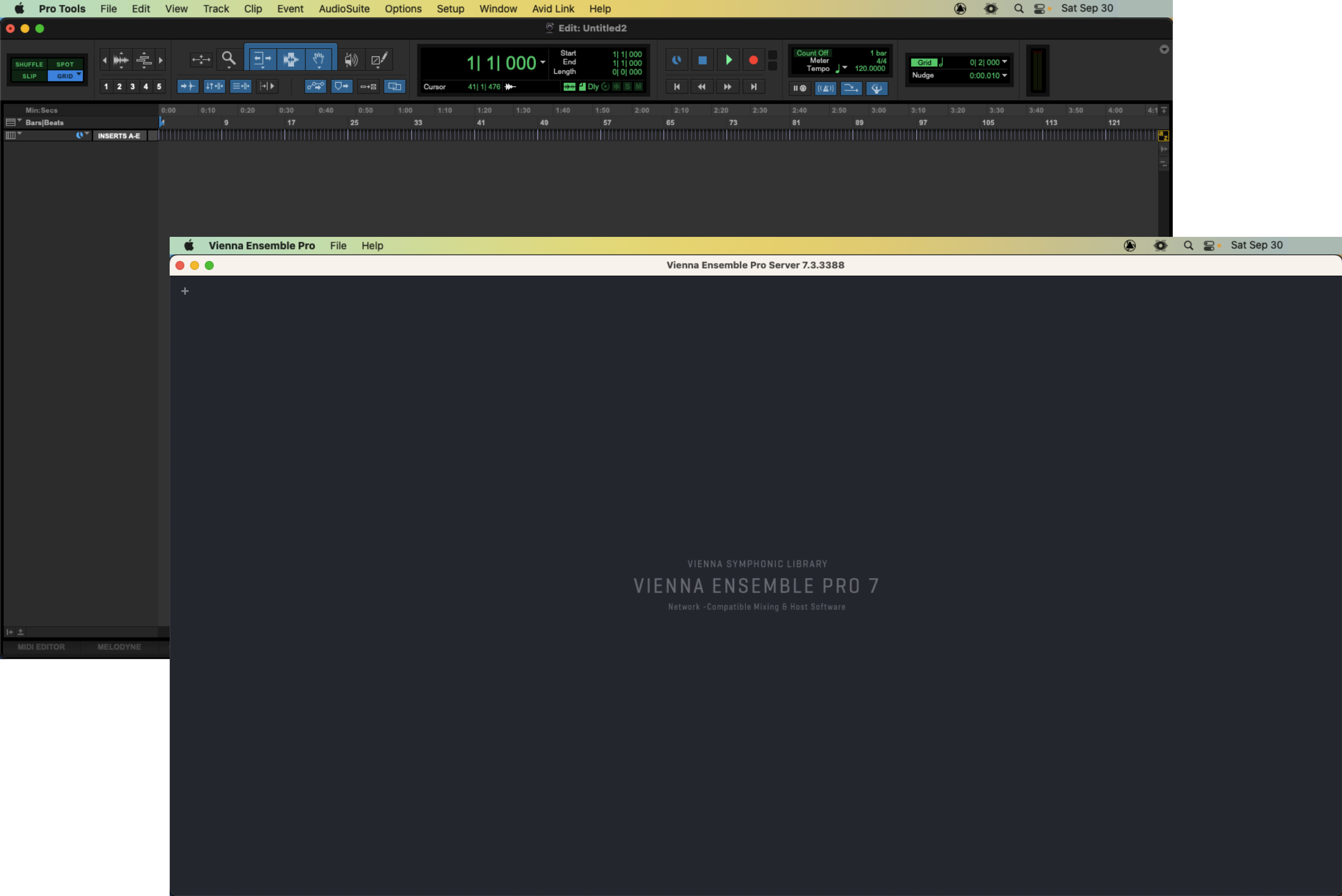Open Vienna Ensemble Pro File menu
This screenshot has width=1342, height=896.
coord(338,246)
